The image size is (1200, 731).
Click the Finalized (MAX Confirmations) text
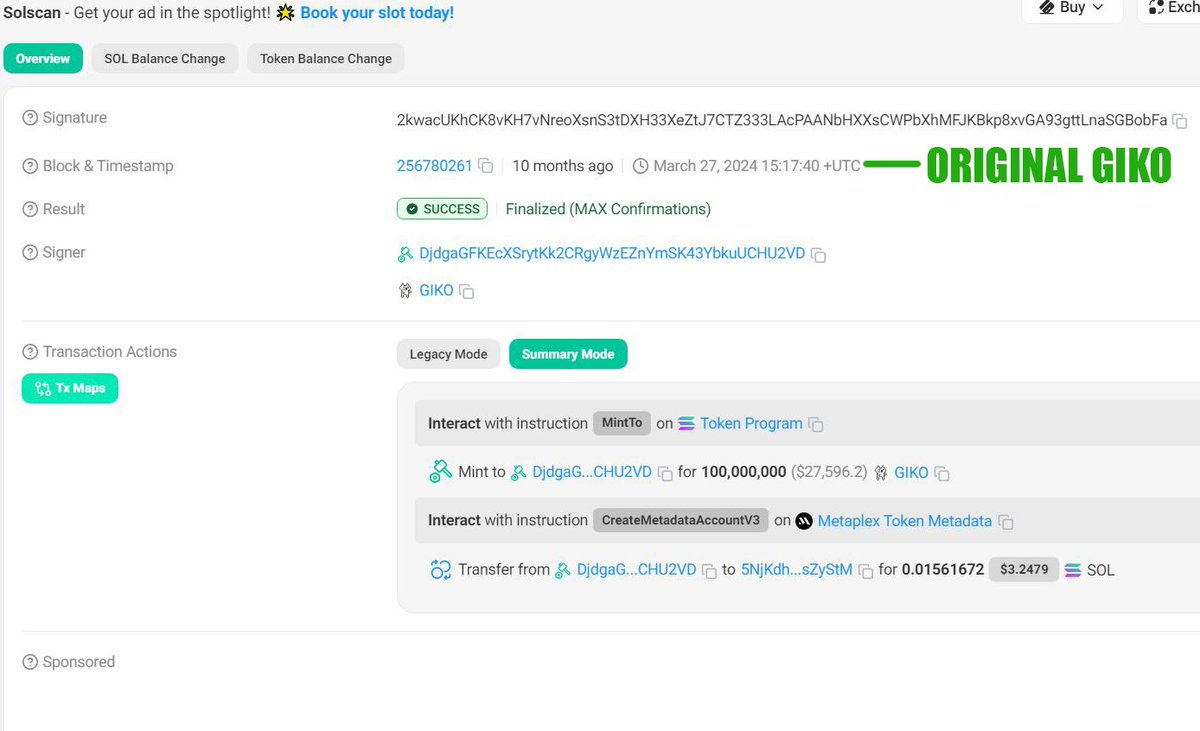pyautogui.click(x=608, y=209)
